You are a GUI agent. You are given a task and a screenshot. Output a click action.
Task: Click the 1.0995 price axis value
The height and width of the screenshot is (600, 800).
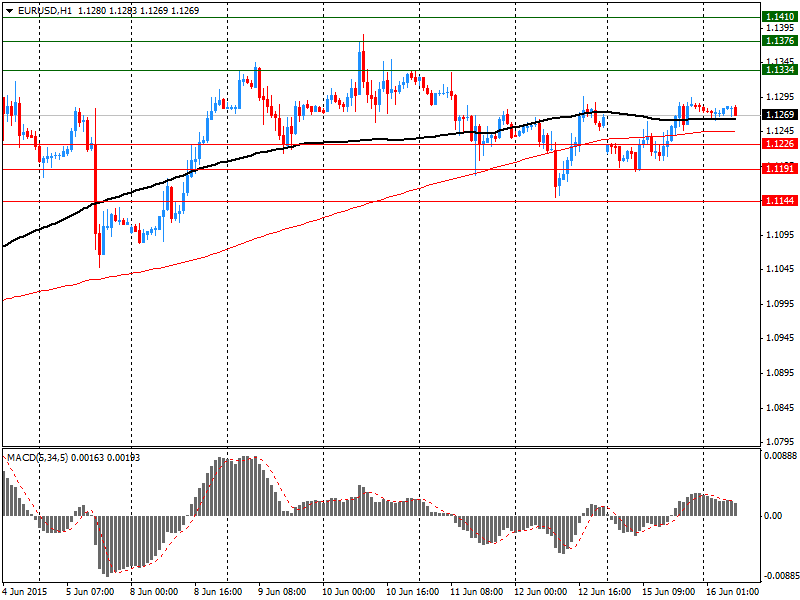coord(781,304)
